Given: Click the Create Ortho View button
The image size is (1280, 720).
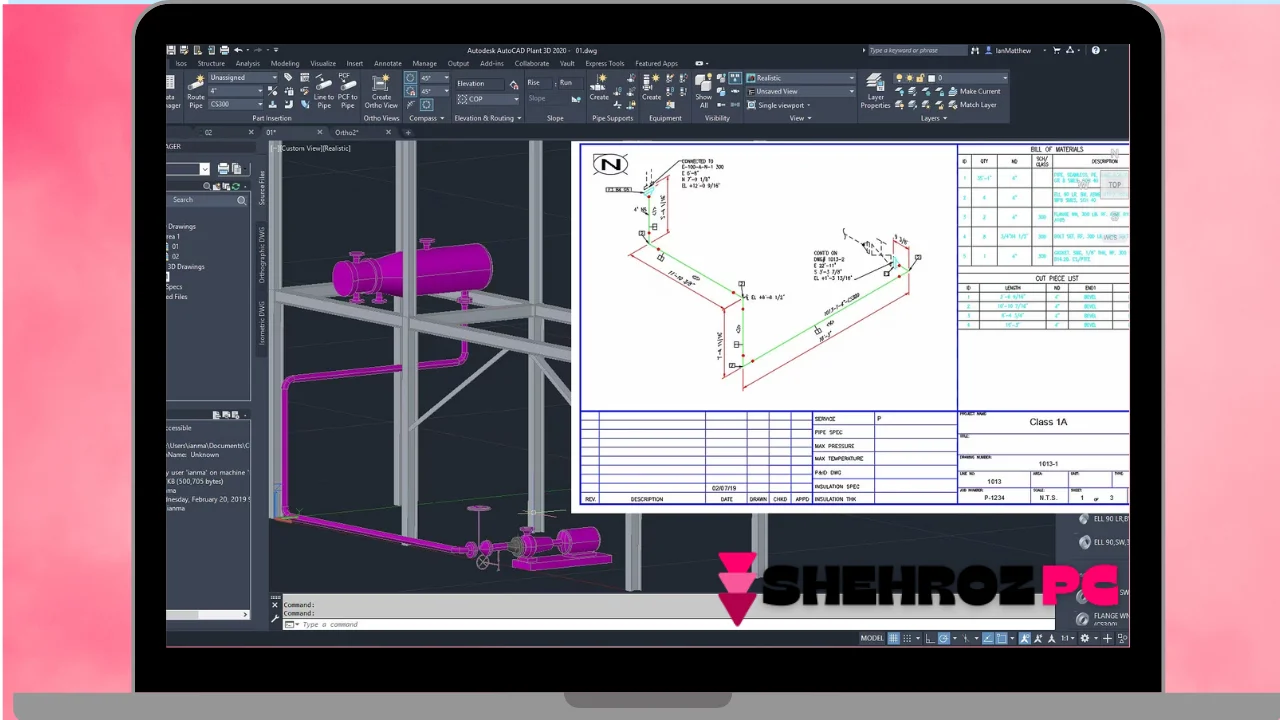Looking at the screenshot, I should [x=381, y=90].
